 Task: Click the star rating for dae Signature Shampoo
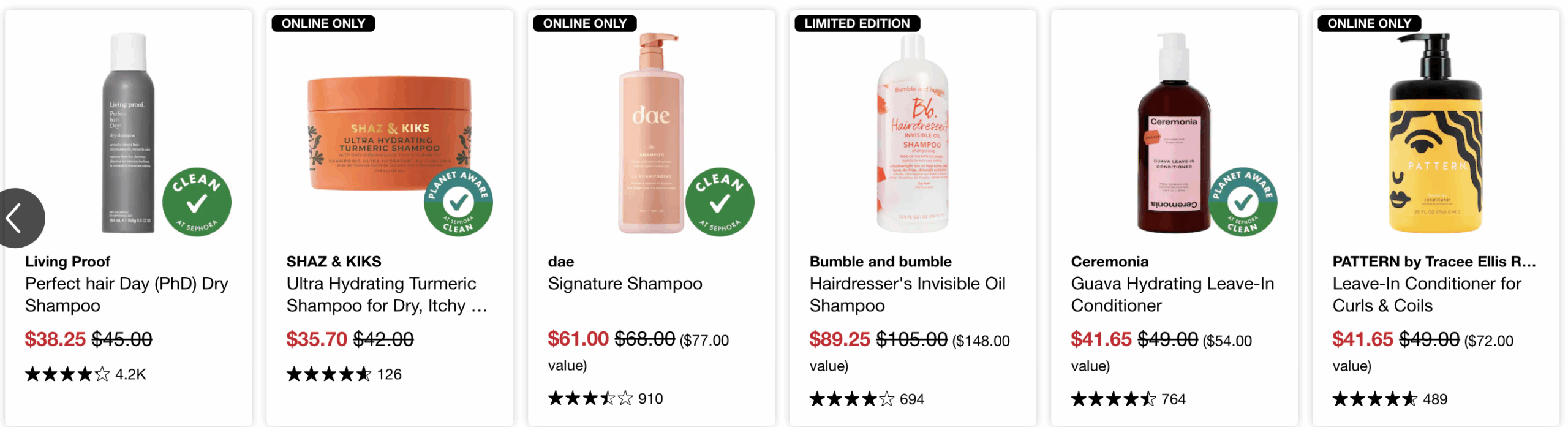coord(590,399)
